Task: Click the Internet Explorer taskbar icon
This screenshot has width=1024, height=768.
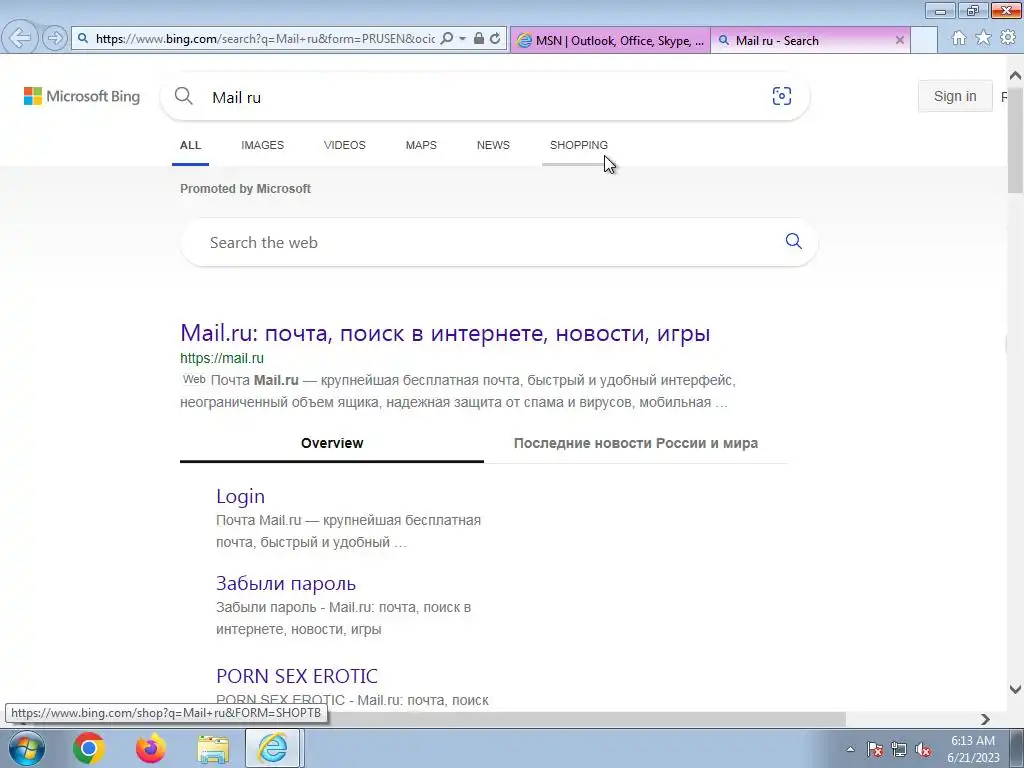Action: point(273,748)
